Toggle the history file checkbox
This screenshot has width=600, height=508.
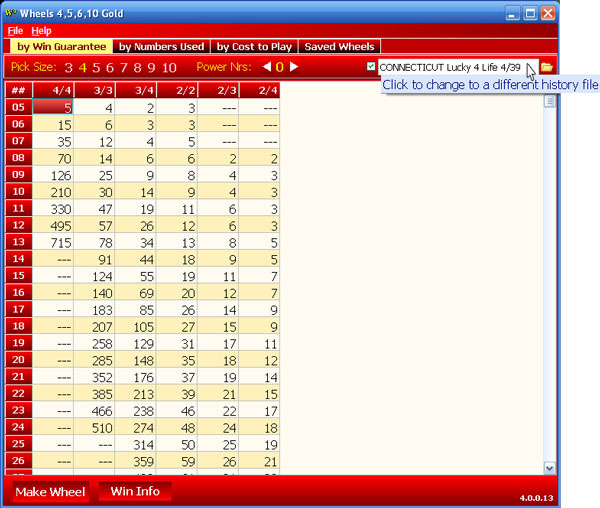[370, 66]
